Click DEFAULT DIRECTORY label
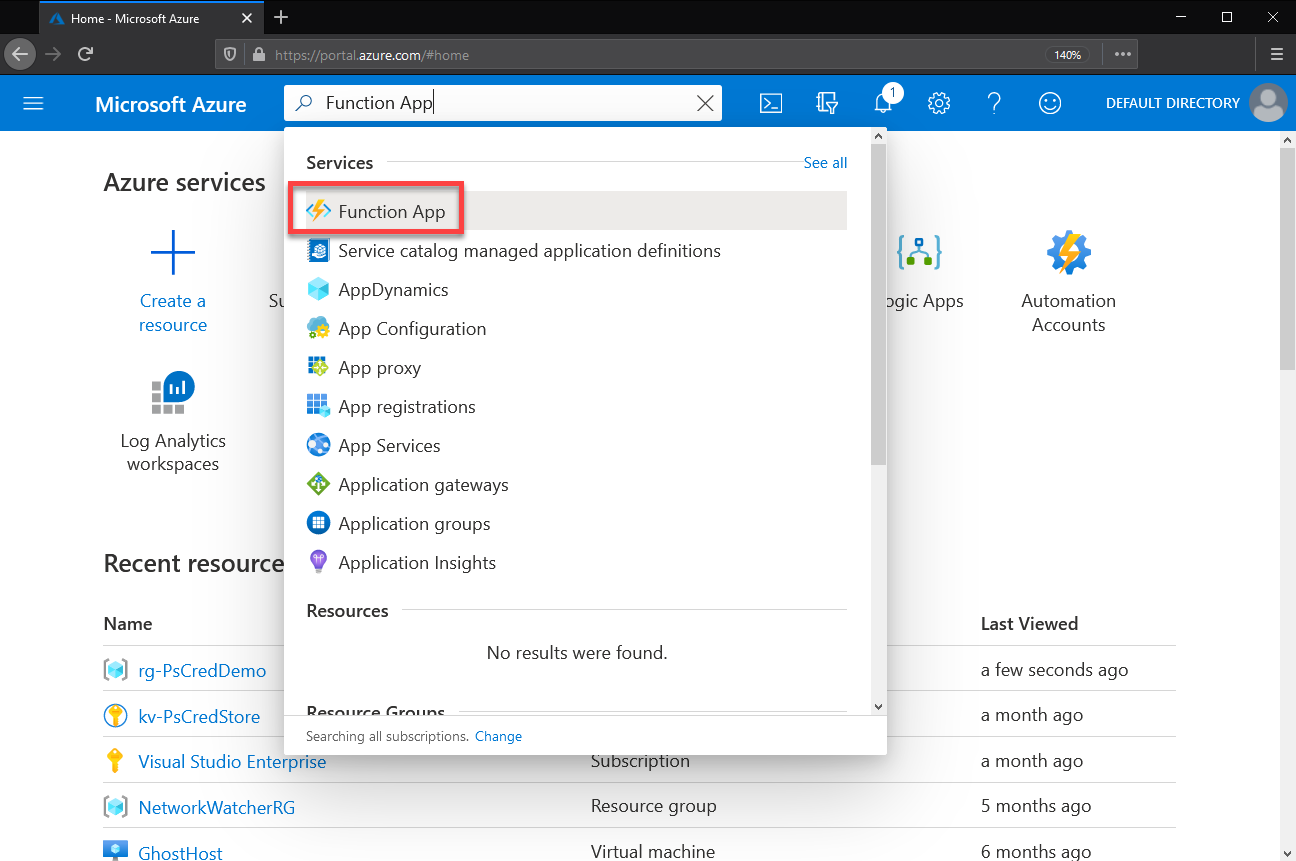Image resolution: width=1296 pixels, height=861 pixels. click(x=1173, y=103)
